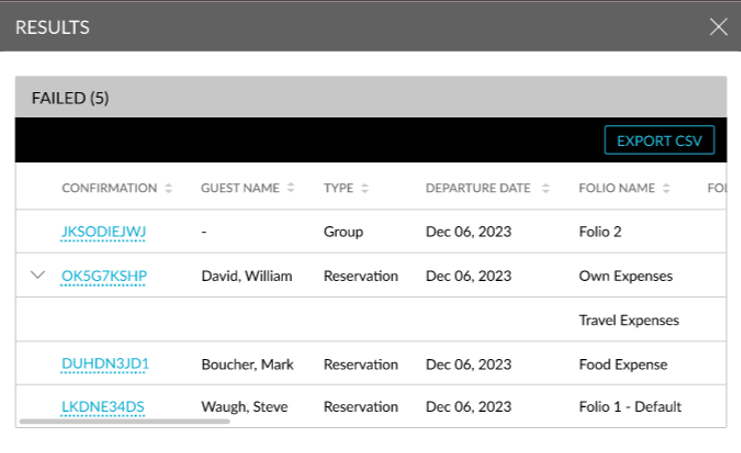Click the Confirmation column header
The image size is (741, 453).
(x=109, y=188)
